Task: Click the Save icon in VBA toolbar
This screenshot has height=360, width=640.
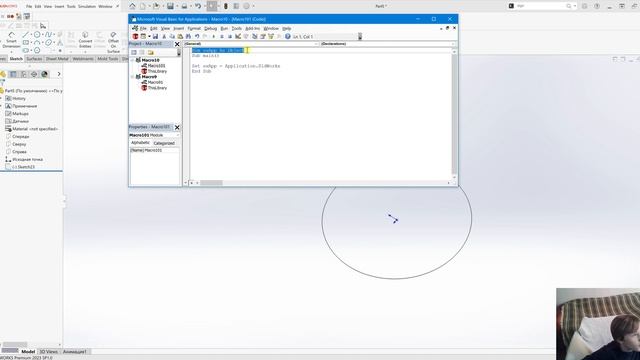Action: (156, 37)
